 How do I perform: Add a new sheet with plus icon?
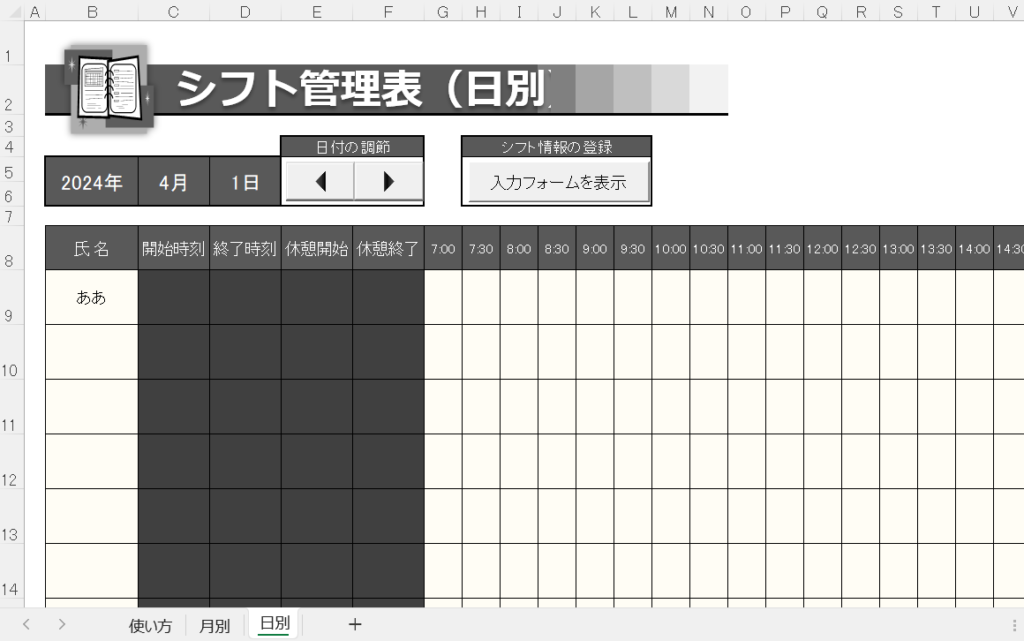[x=354, y=625]
